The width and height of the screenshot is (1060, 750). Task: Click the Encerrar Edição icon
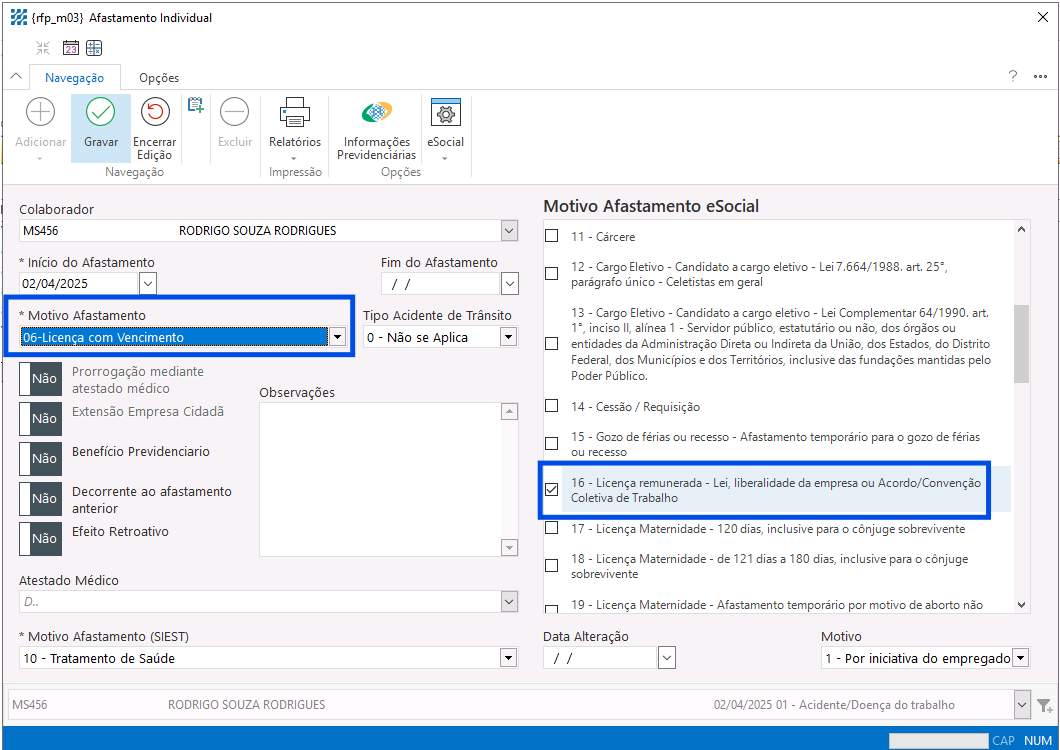(x=154, y=112)
